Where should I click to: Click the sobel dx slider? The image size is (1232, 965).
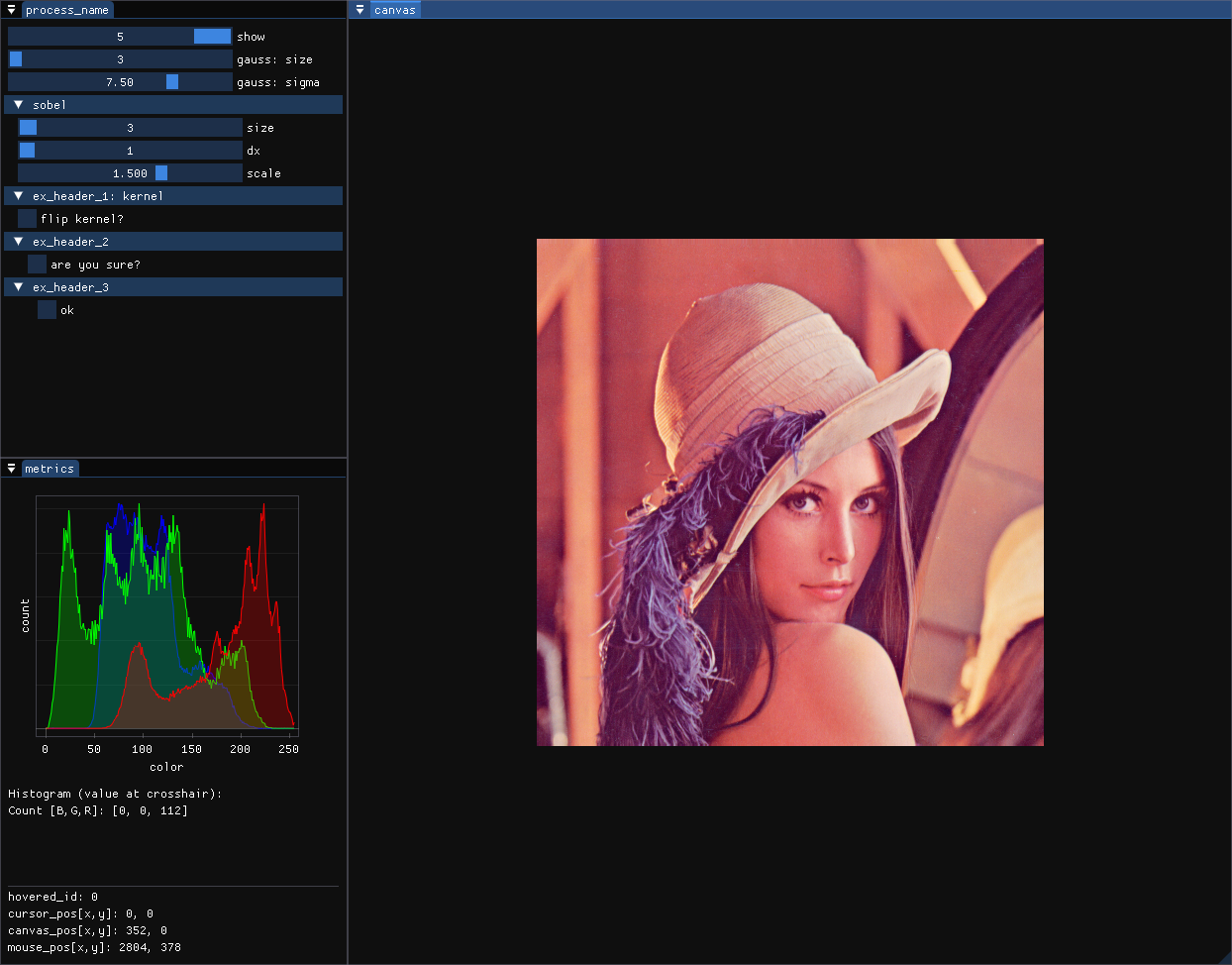[130, 150]
